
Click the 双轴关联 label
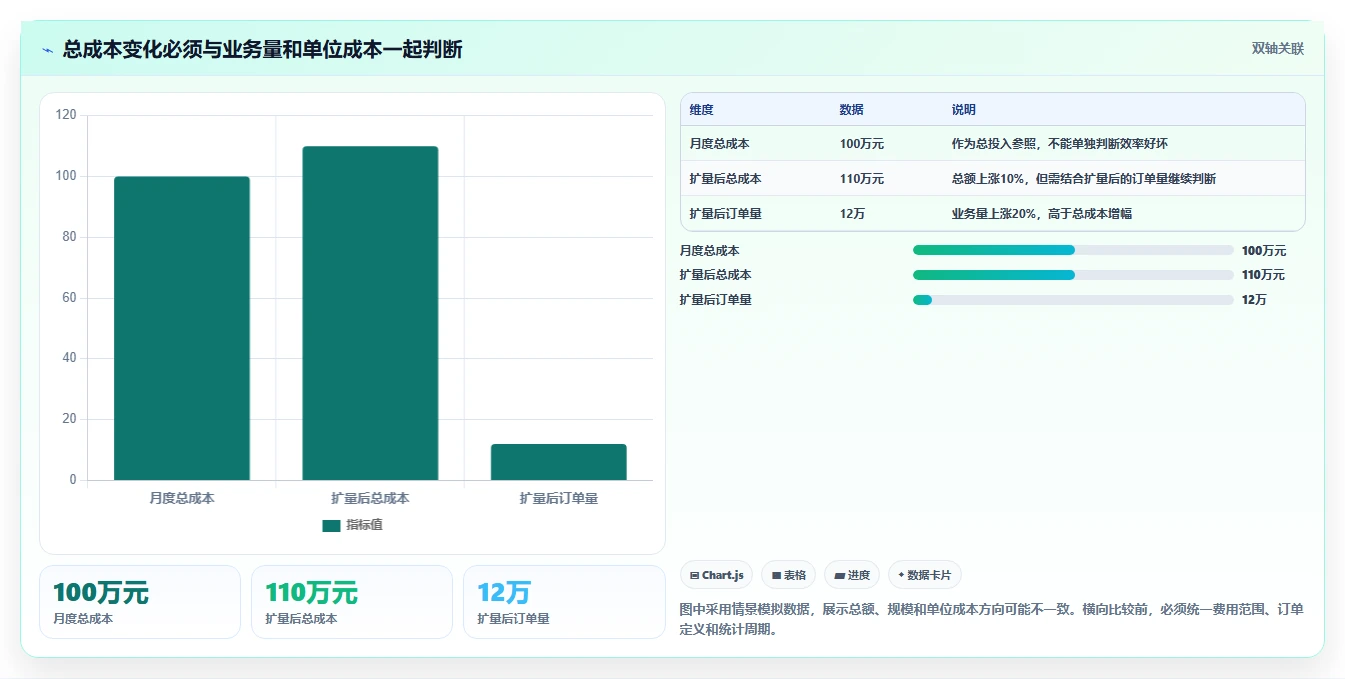click(x=1277, y=49)
